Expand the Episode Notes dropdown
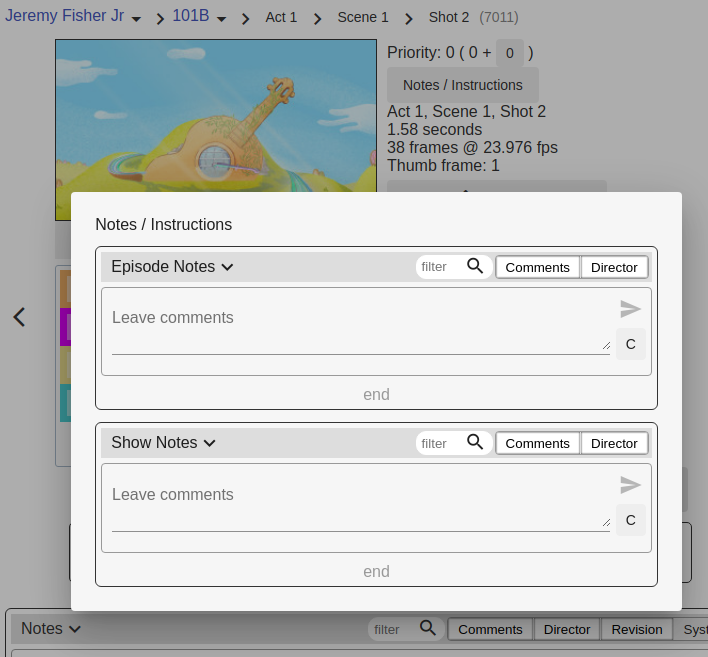The width and height of the screenshot is (708, 657). 172,267
